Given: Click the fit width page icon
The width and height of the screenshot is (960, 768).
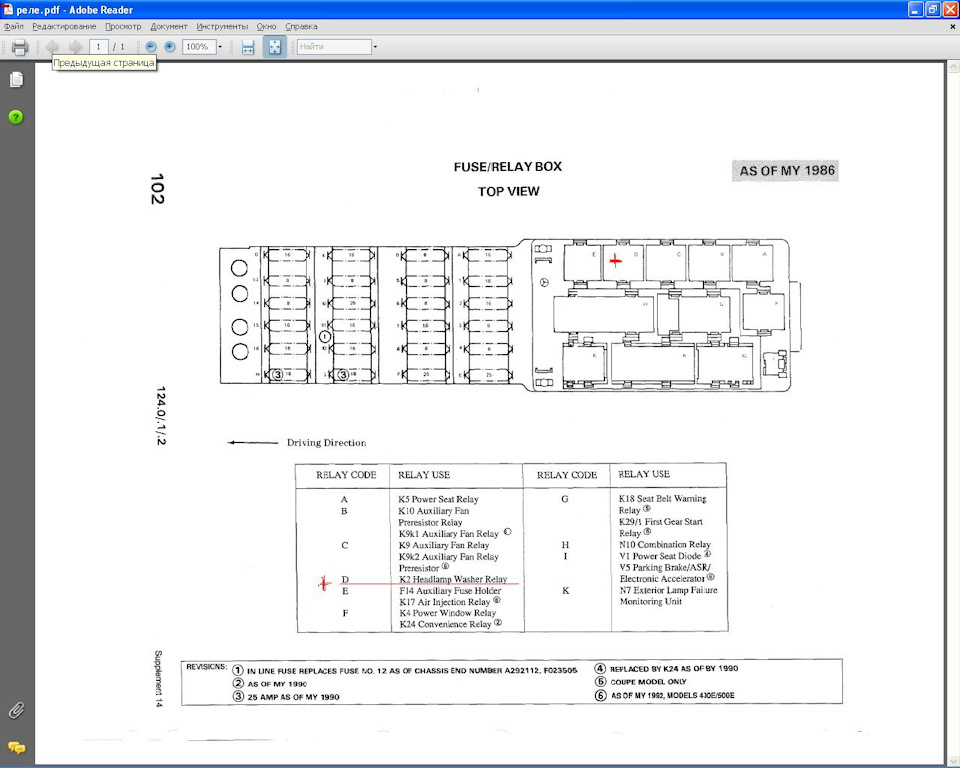Looking at the screenshot, I should (248, 47).
